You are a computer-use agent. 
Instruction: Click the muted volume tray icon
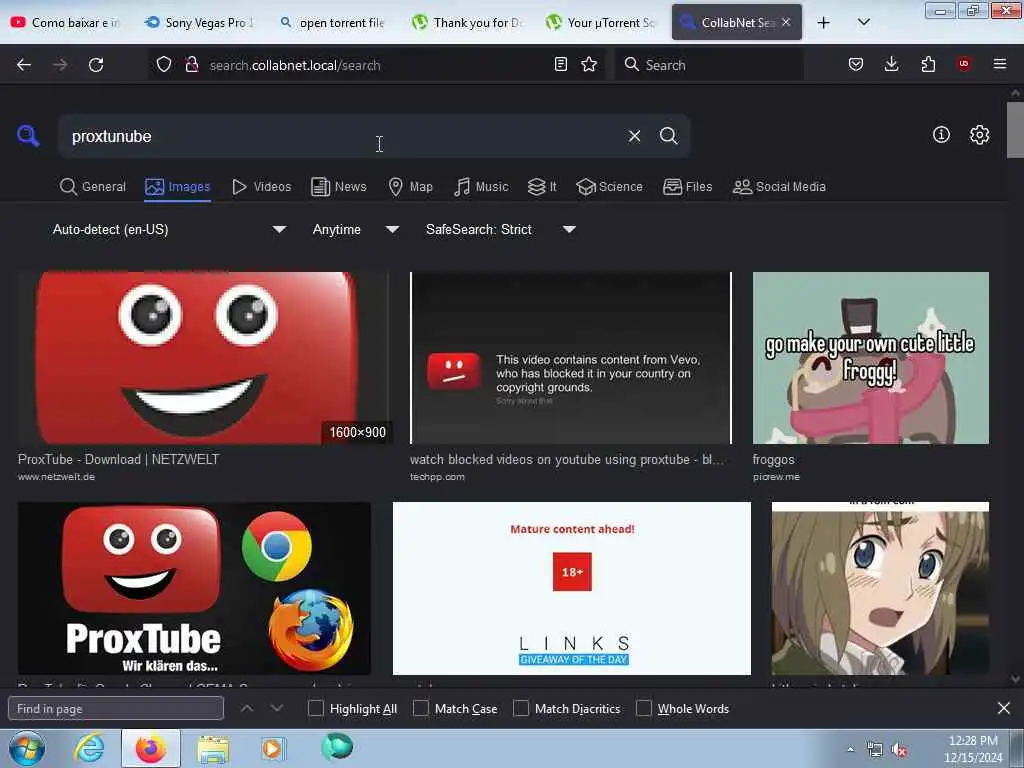[900, 750]
